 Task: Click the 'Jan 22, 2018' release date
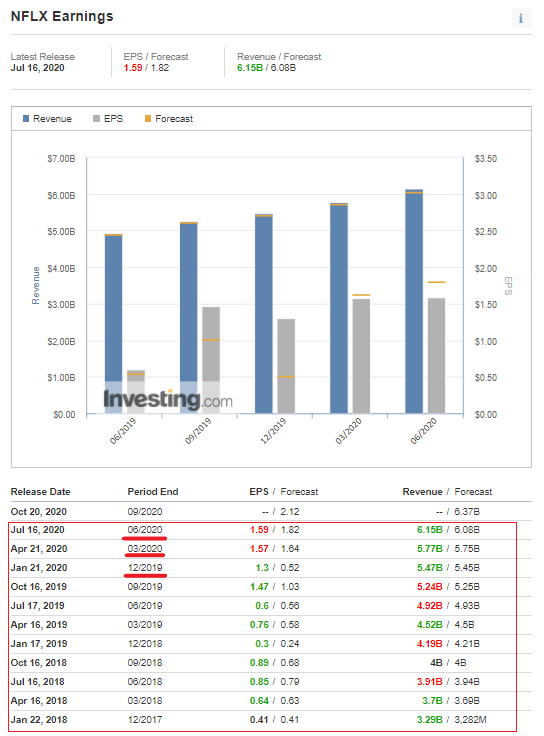[39, 720]
